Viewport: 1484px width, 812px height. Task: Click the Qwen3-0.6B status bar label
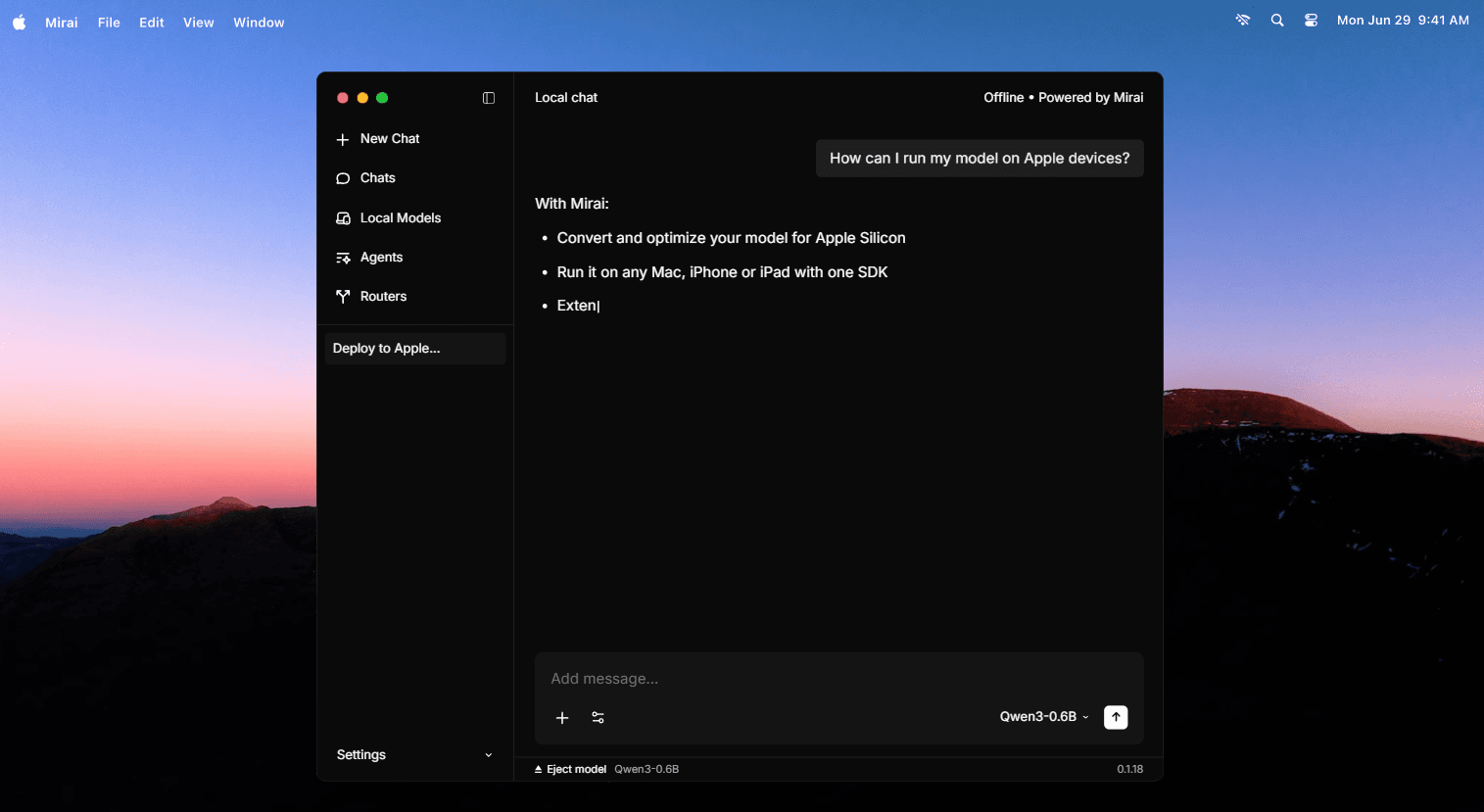click(646, 770)
